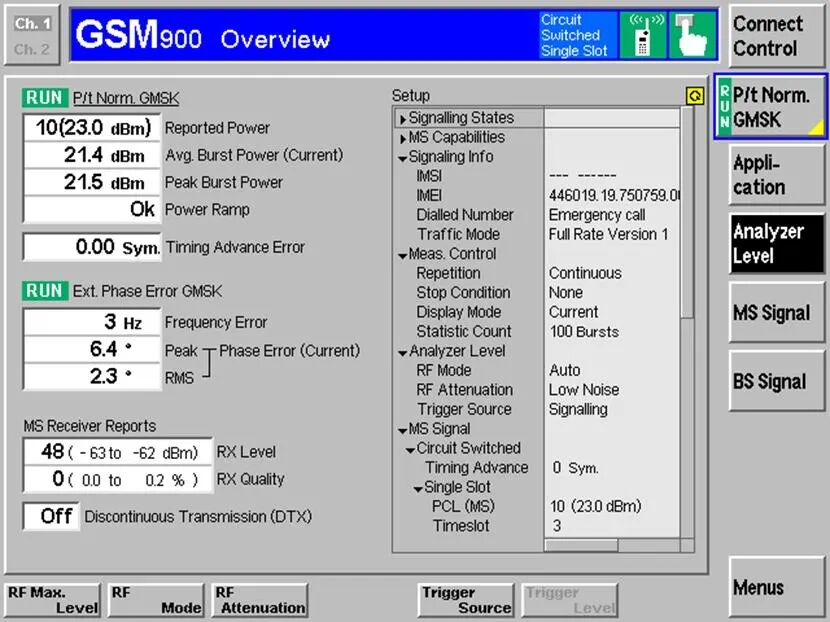This screenshot has height=622, width=830.
Task: Click the Low Noise attenuation value
Action: pyautogui.click(x=584, y=390)
